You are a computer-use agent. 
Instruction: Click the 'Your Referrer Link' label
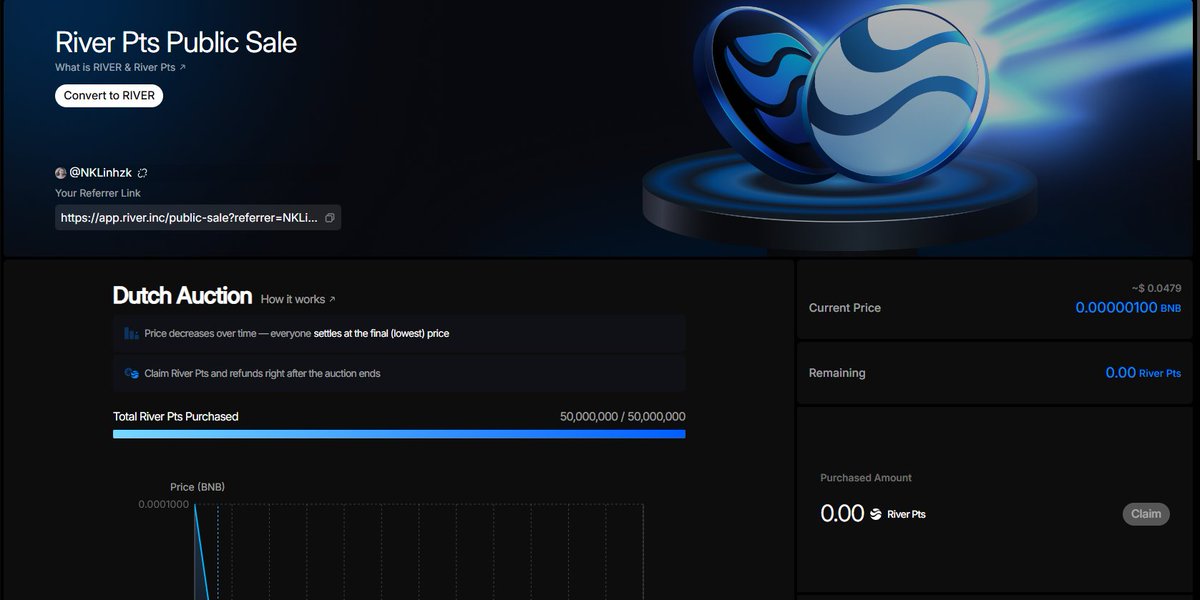[x=98, y=193]
